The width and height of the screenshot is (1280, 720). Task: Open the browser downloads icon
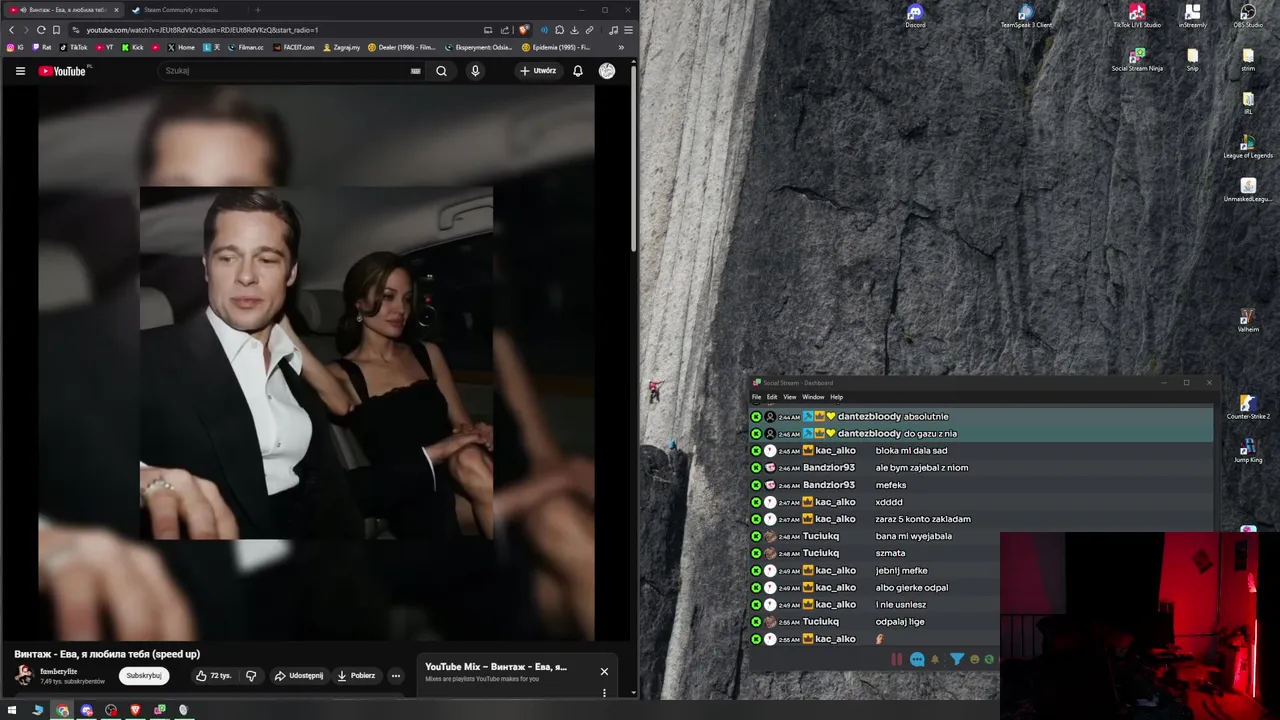574,30
